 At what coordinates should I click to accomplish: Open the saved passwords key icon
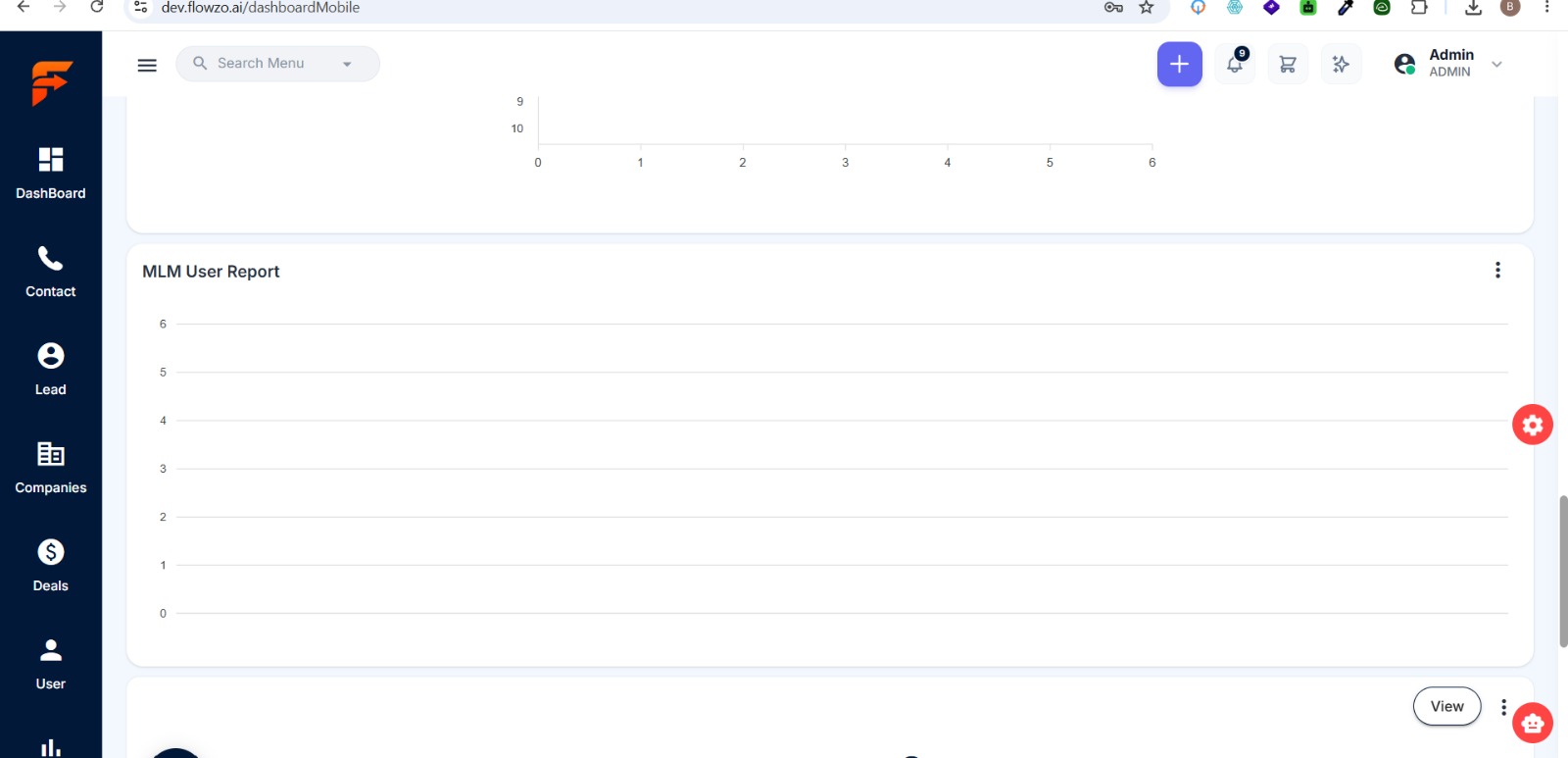1113,8
